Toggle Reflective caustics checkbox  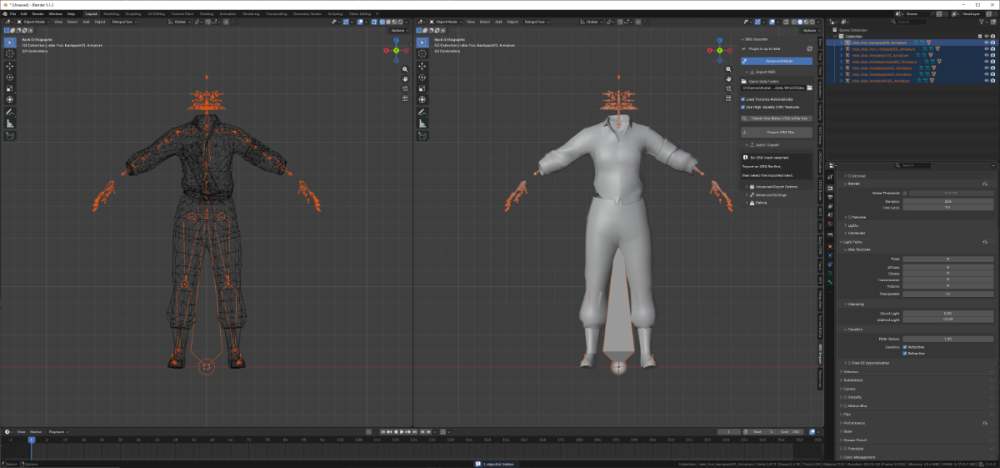point(904,347)
